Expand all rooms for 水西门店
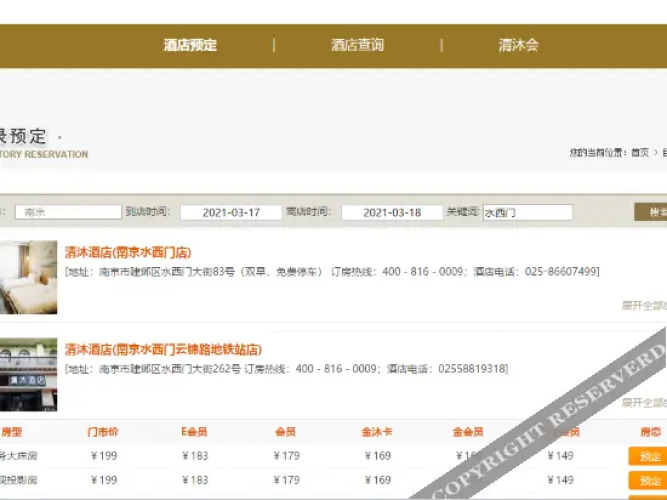Viewport: 667px width, 500px height. [644, 305]
